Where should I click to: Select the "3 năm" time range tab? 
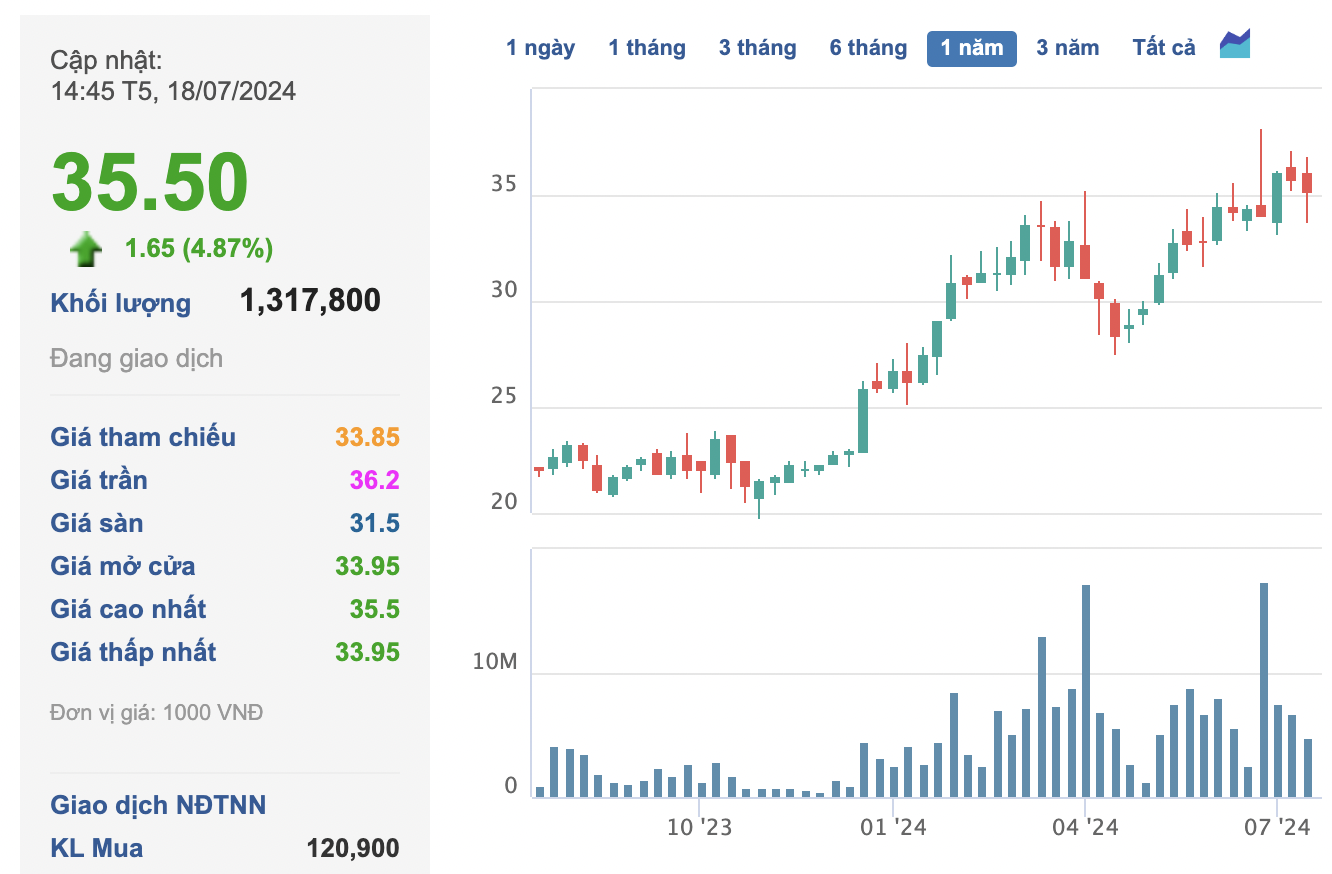coord(1067,48)
